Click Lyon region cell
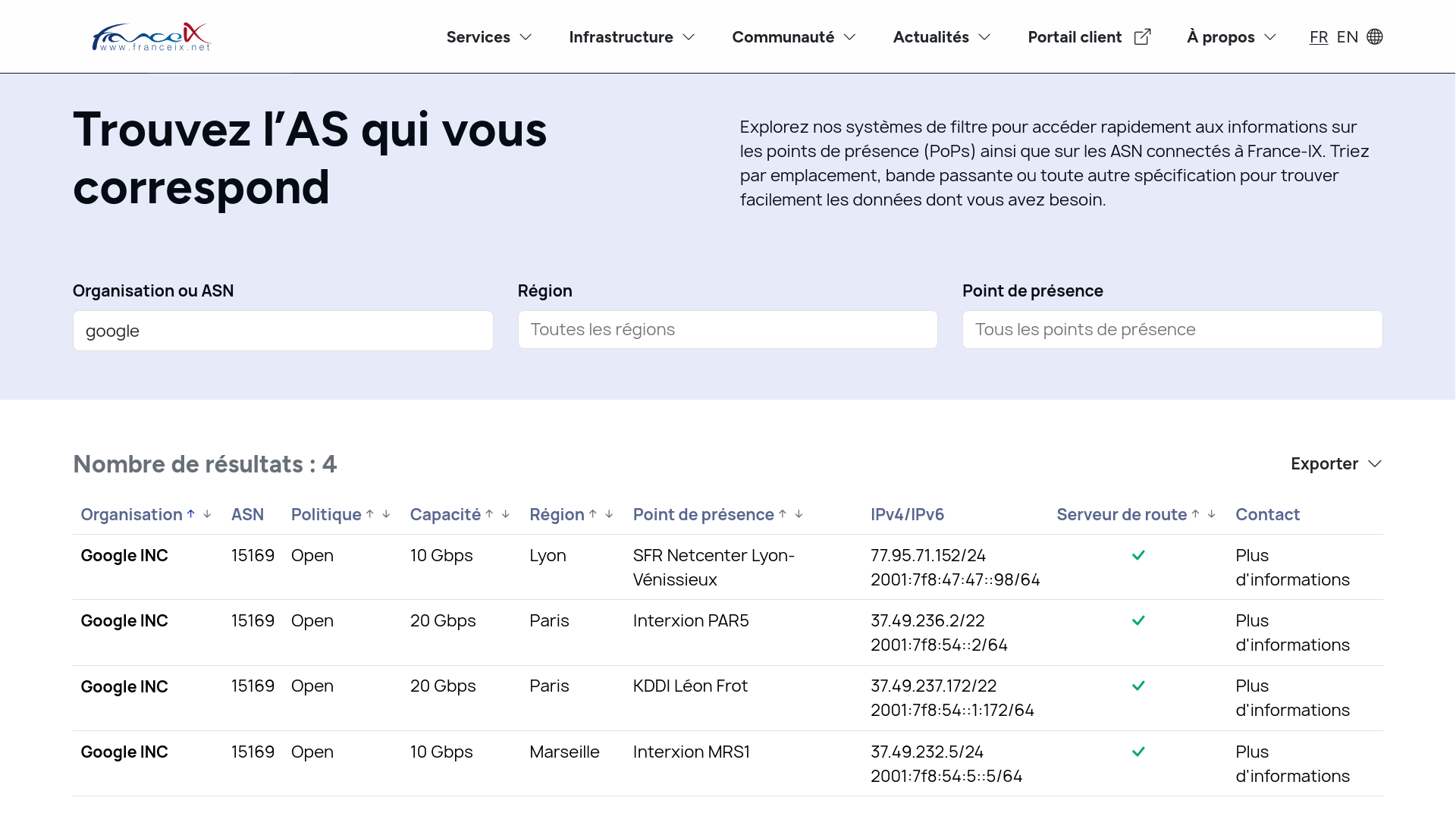1456x835 pixels. (548, 555)
